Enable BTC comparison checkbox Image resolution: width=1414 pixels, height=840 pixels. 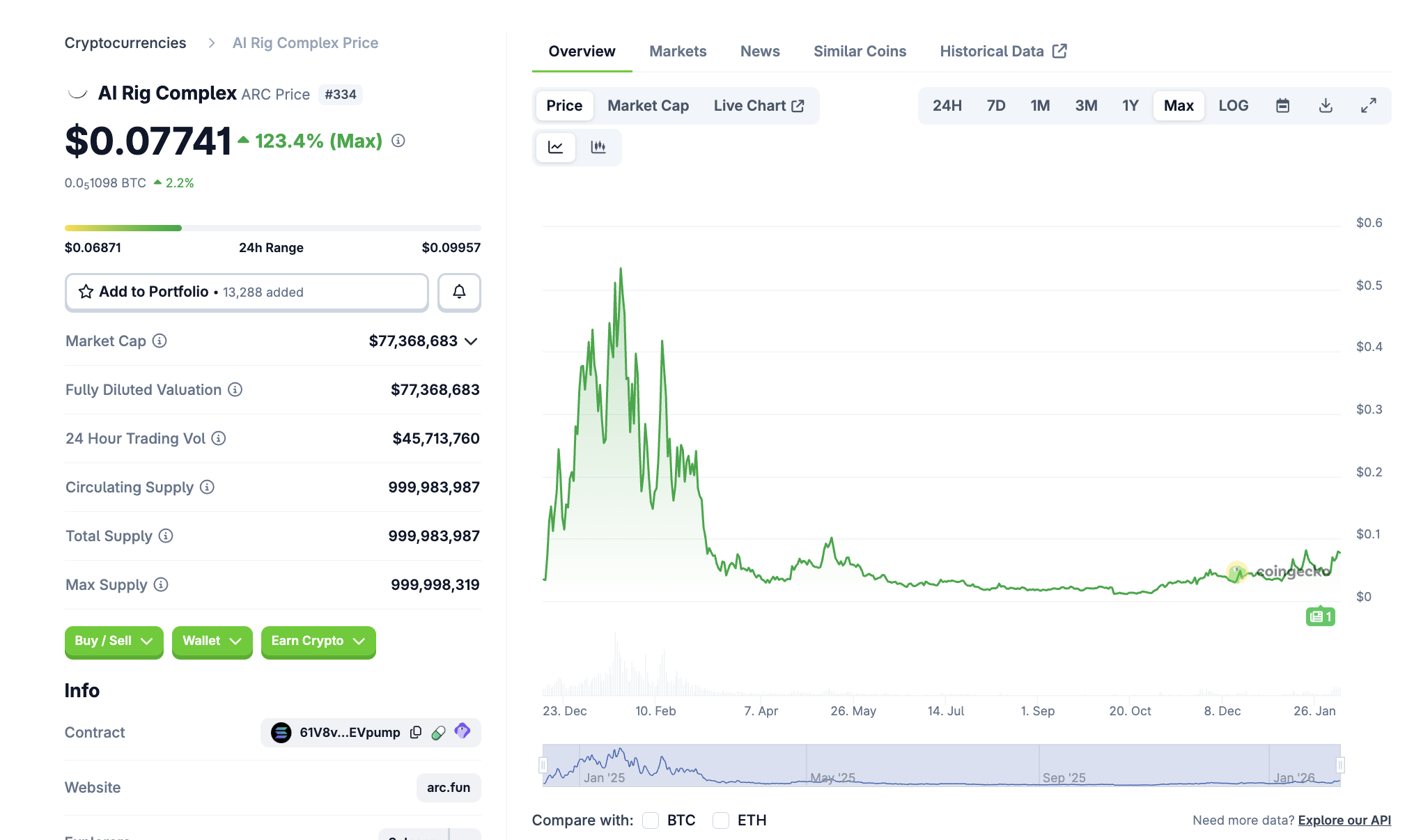[x=651, y=820]
